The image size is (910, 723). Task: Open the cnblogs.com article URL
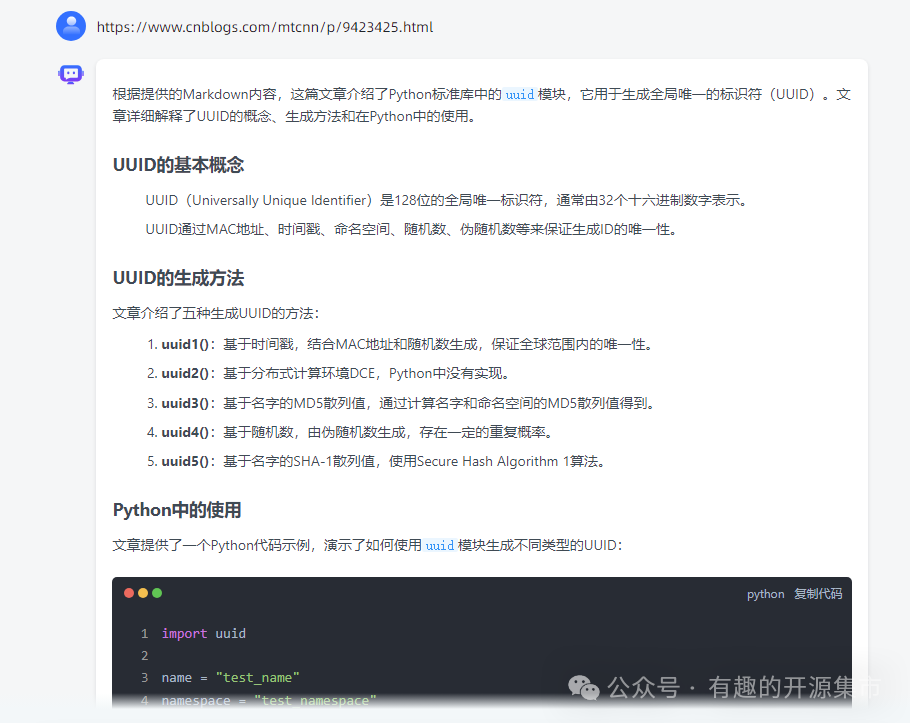coord(264,27)
